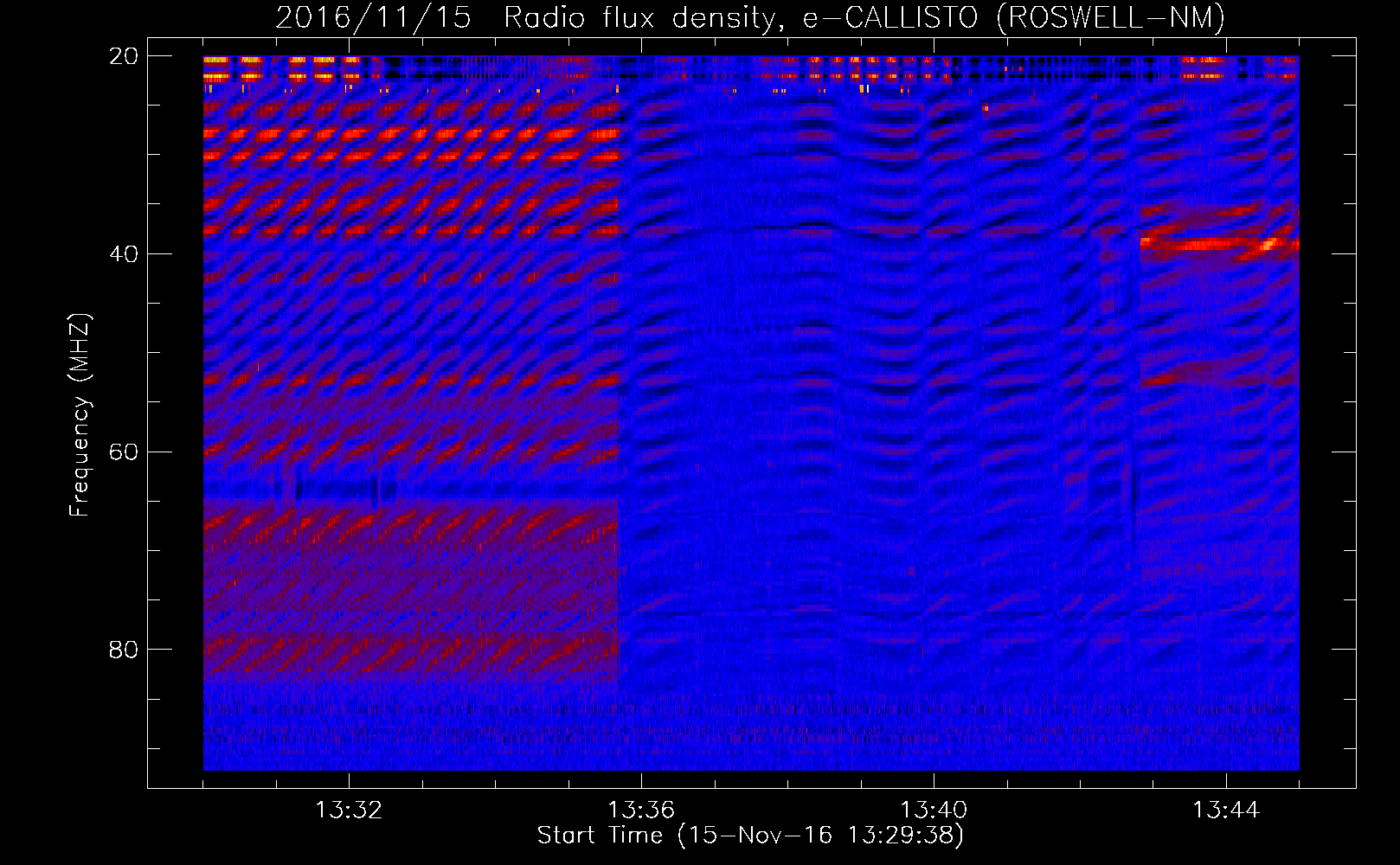This screenshot has height=865, width=1400.
Task: Click the 'Frequency (MHZ)' y-axis label
Action: point(80,415)
